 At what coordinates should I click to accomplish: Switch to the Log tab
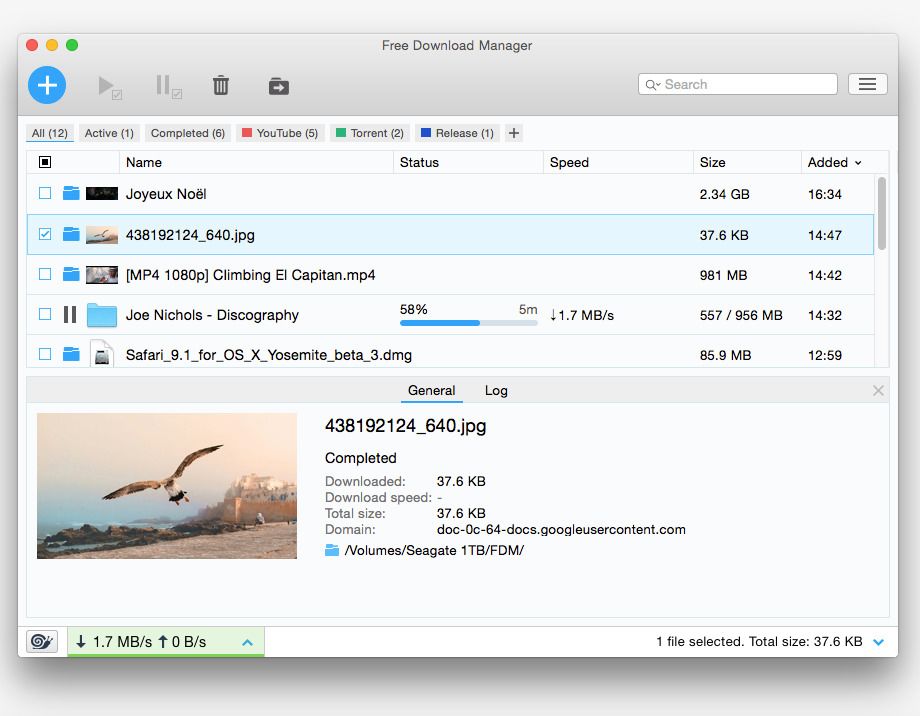pyautogui.click(x=496, y=391)
